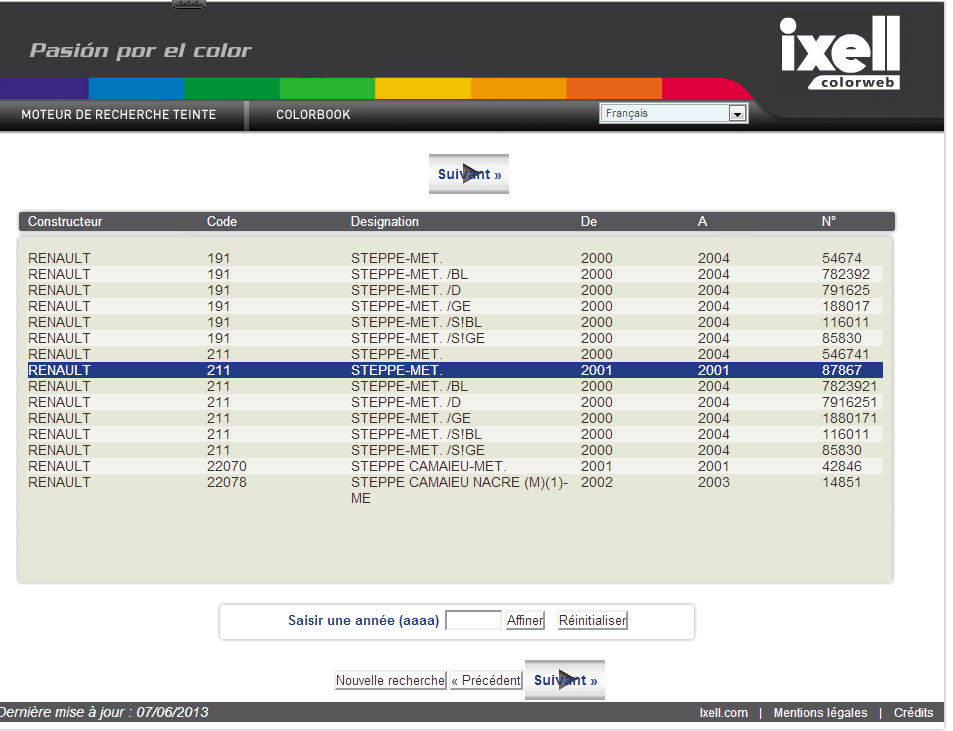This screenshot has height=731, width=953.
Task: Focus the year input field
Action: point(473,621)
